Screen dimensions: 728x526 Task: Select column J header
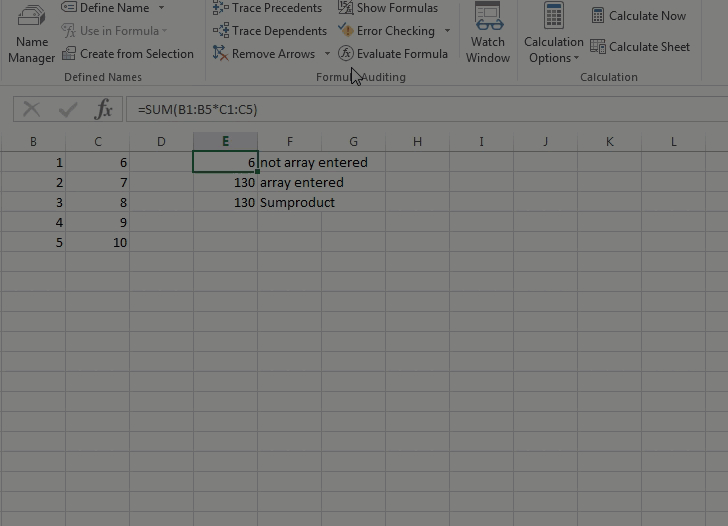tap(546, 142)
